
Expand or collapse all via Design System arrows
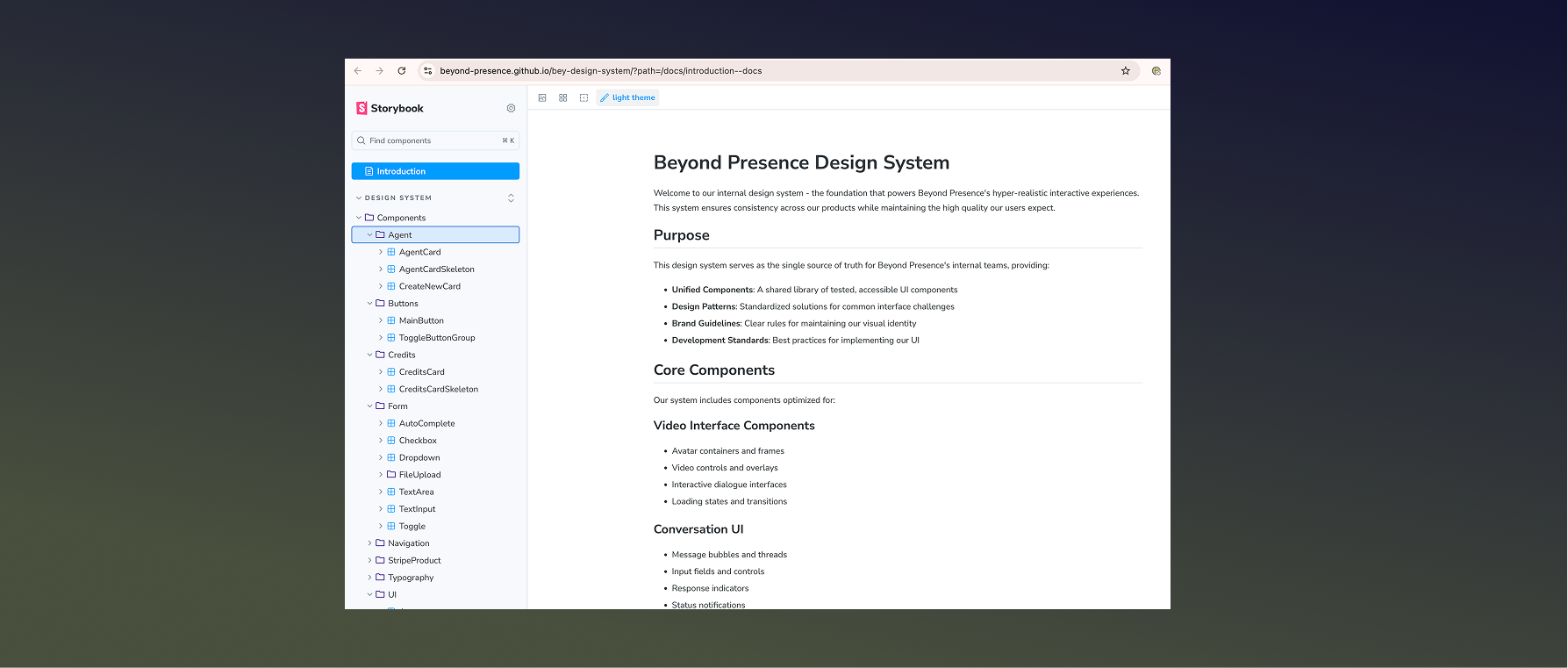pyautogui.click(x=511, y=198)
